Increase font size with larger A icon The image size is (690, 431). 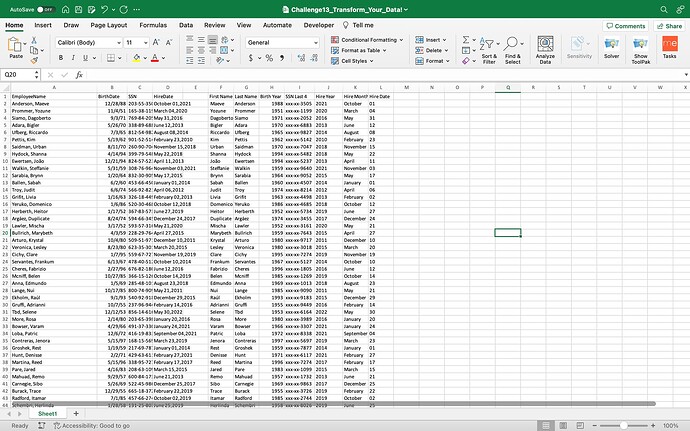coord(156,42)
